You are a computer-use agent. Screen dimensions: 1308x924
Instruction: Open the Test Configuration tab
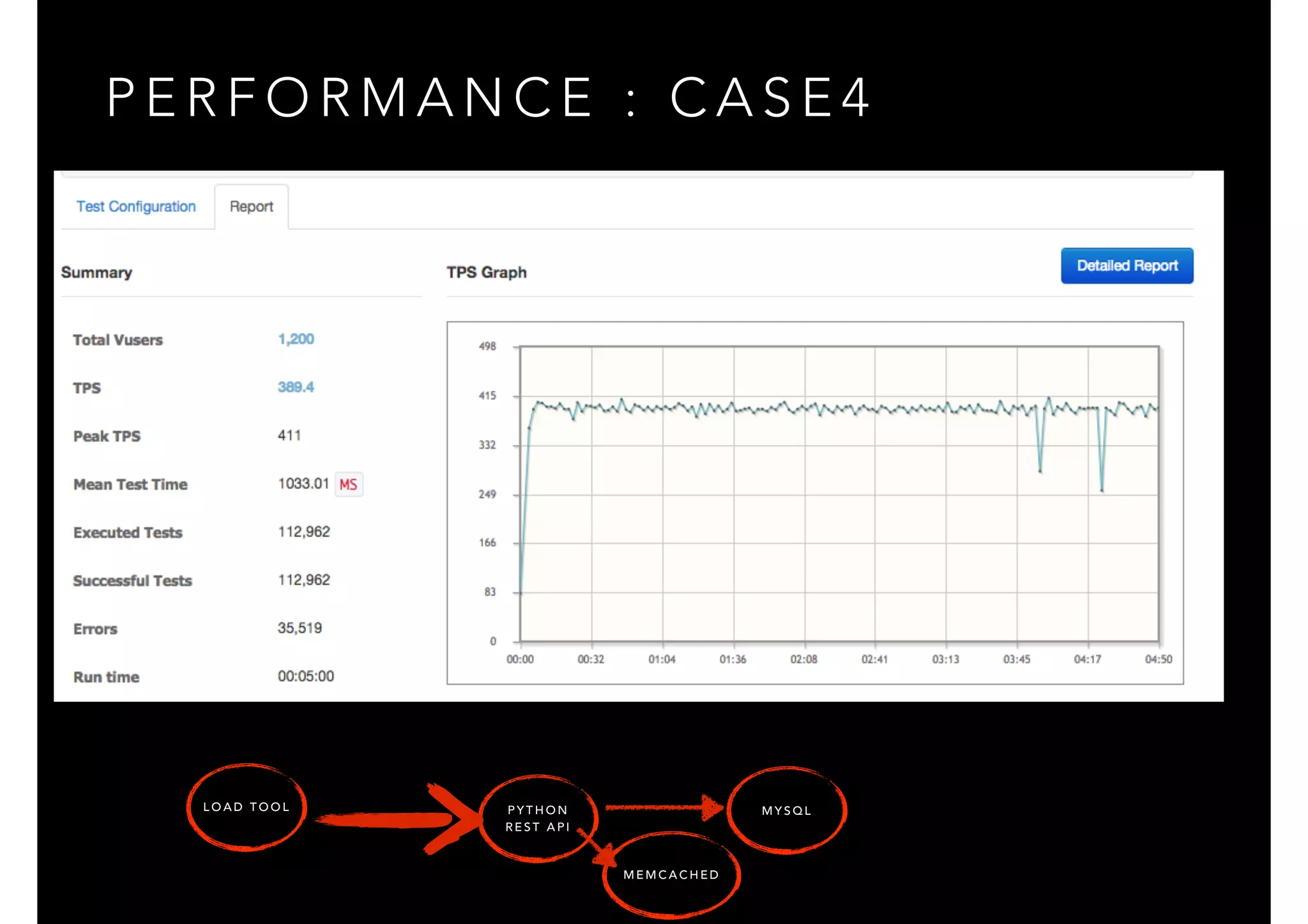136,207
